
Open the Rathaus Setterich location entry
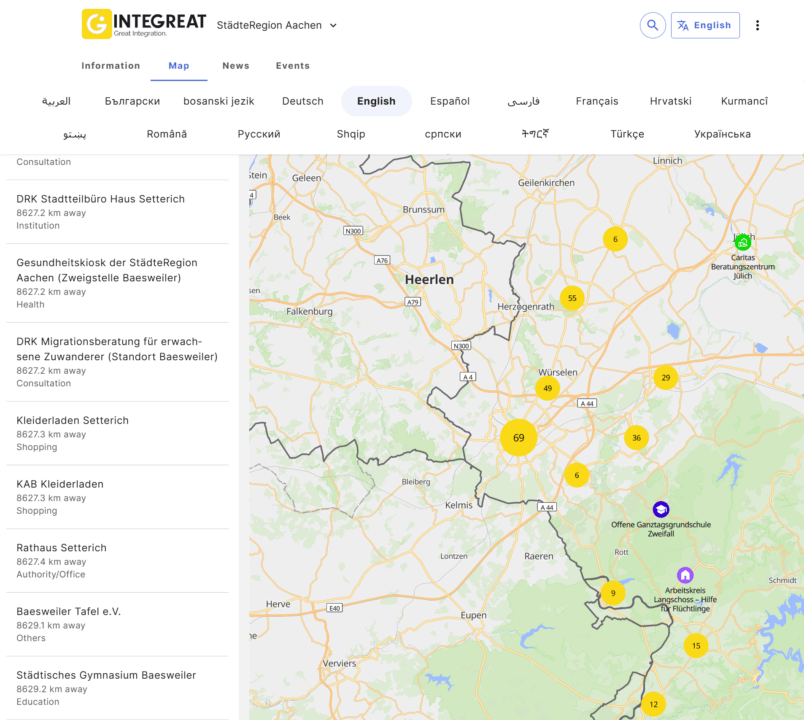[61, 548]
